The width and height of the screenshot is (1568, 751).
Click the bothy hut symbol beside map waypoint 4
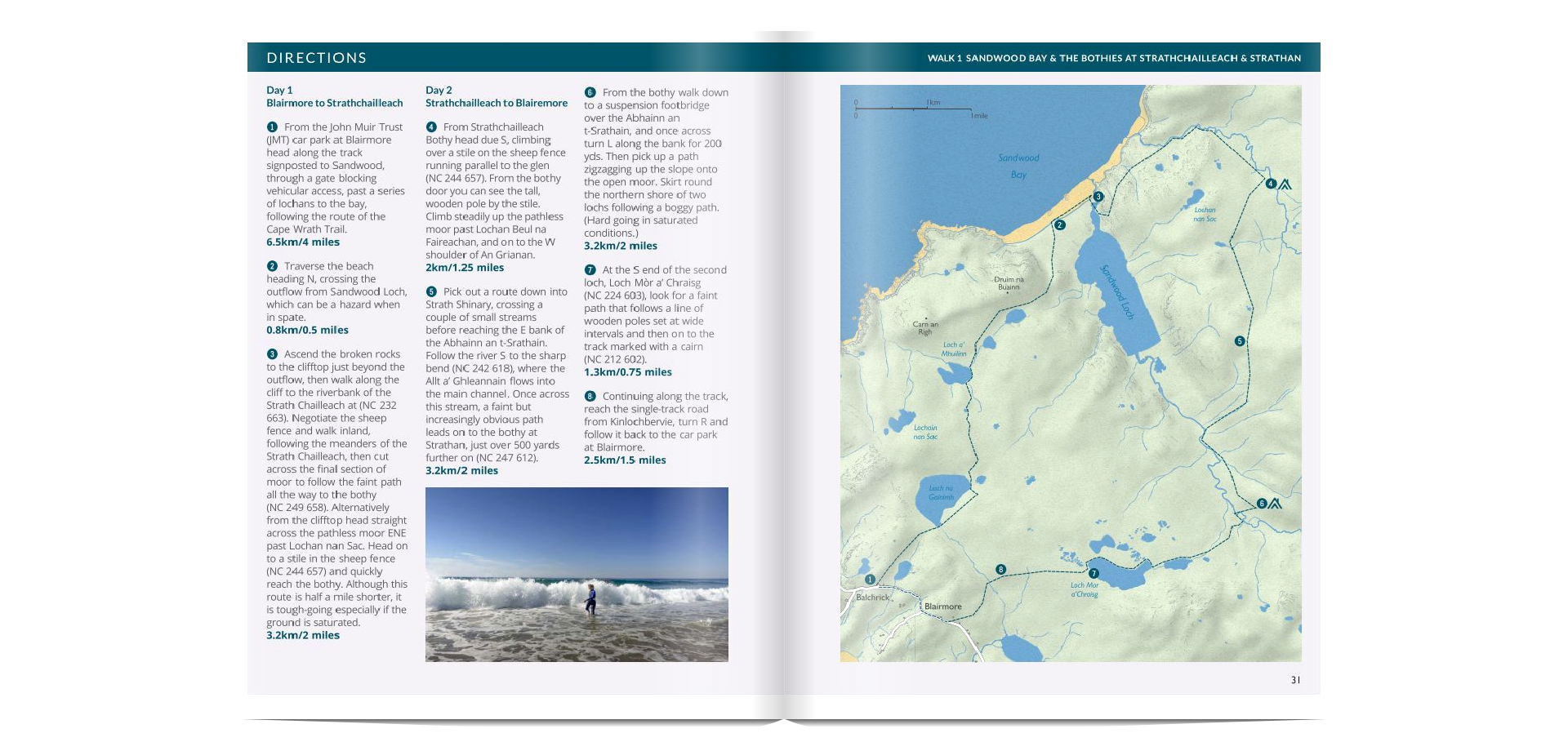(x=1285, y=184)
